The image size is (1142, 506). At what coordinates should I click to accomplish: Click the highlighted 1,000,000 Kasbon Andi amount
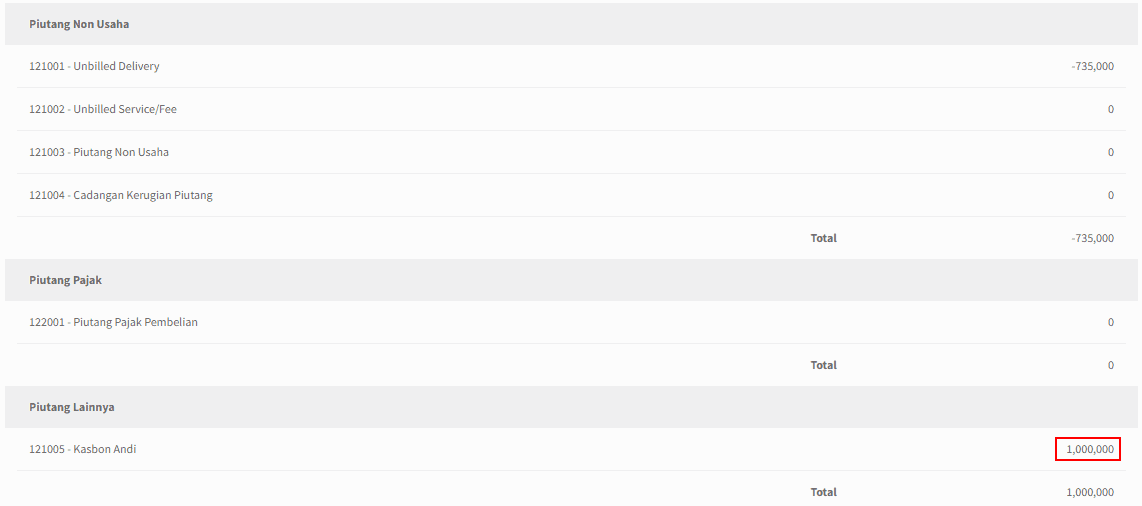1088,449
